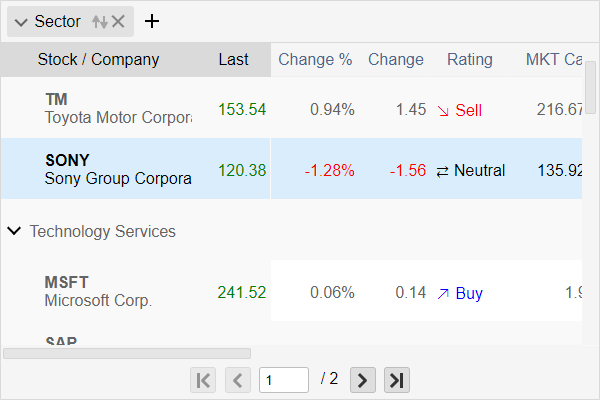Image resolution: width=600 pixels, height=400 pixels.
Task: Click the page number input field
Action: point(283,379)
